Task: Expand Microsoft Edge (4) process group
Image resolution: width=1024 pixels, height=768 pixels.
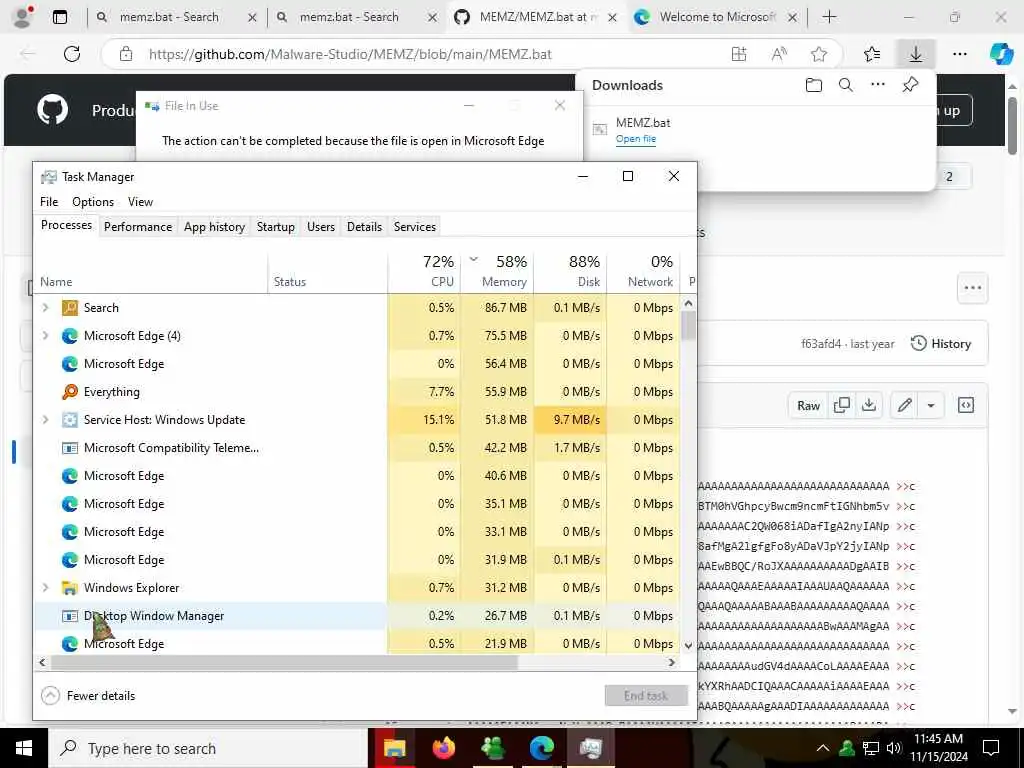Action: 45,336
